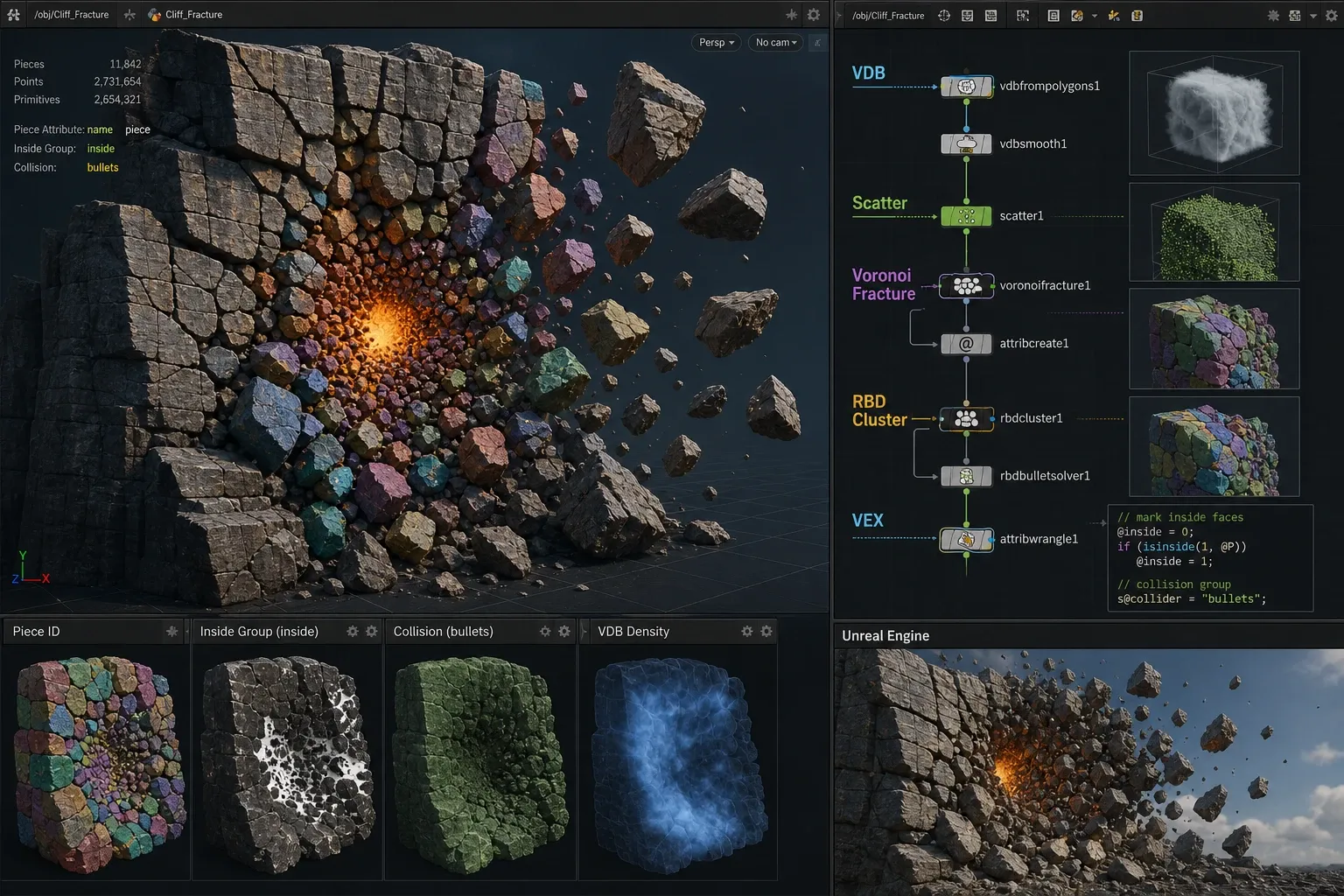The width and height of the screenshot is (1344, 896).
Task: Click the first gear on VDB Density panel
Action: [x=747, y=631]
